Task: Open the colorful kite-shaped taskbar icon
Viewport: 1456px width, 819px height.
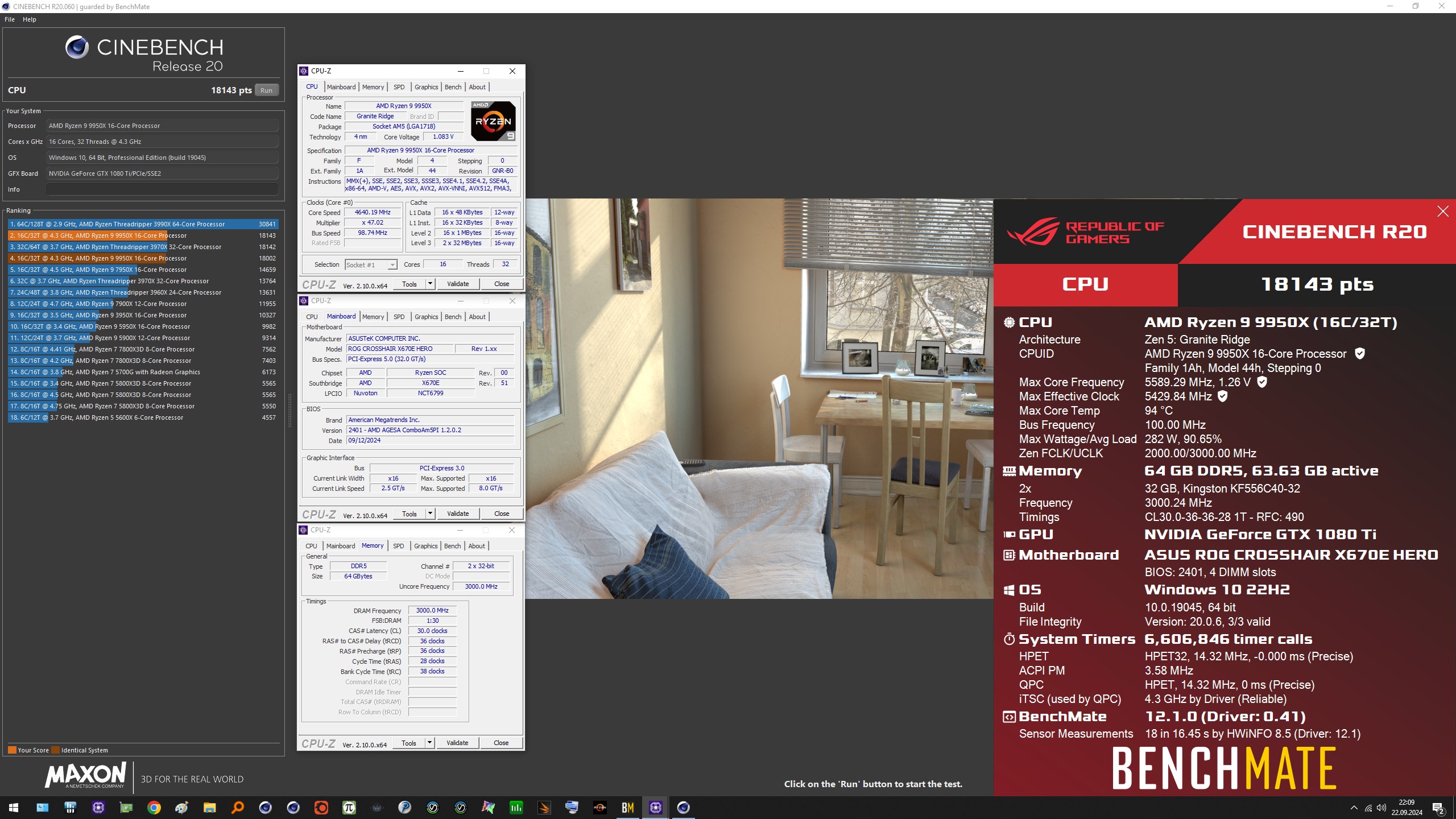Action: (488, 807)
